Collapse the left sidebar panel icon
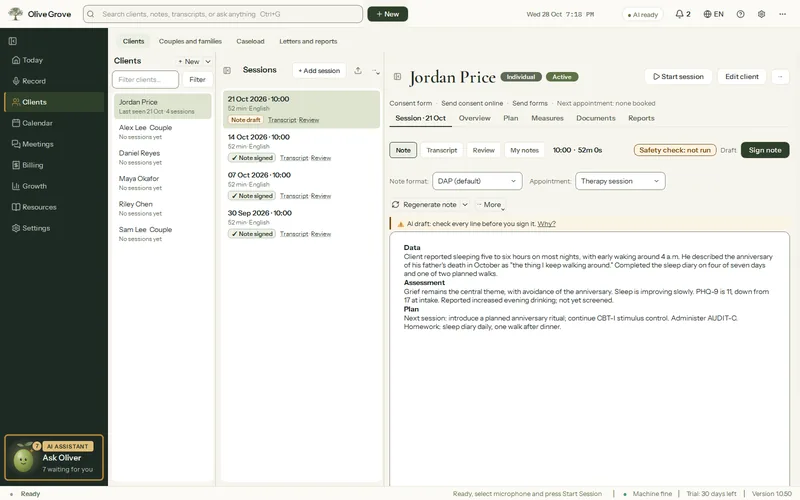Image resolution: width=800 pixels, height=500 pixels. click(13, 41)
